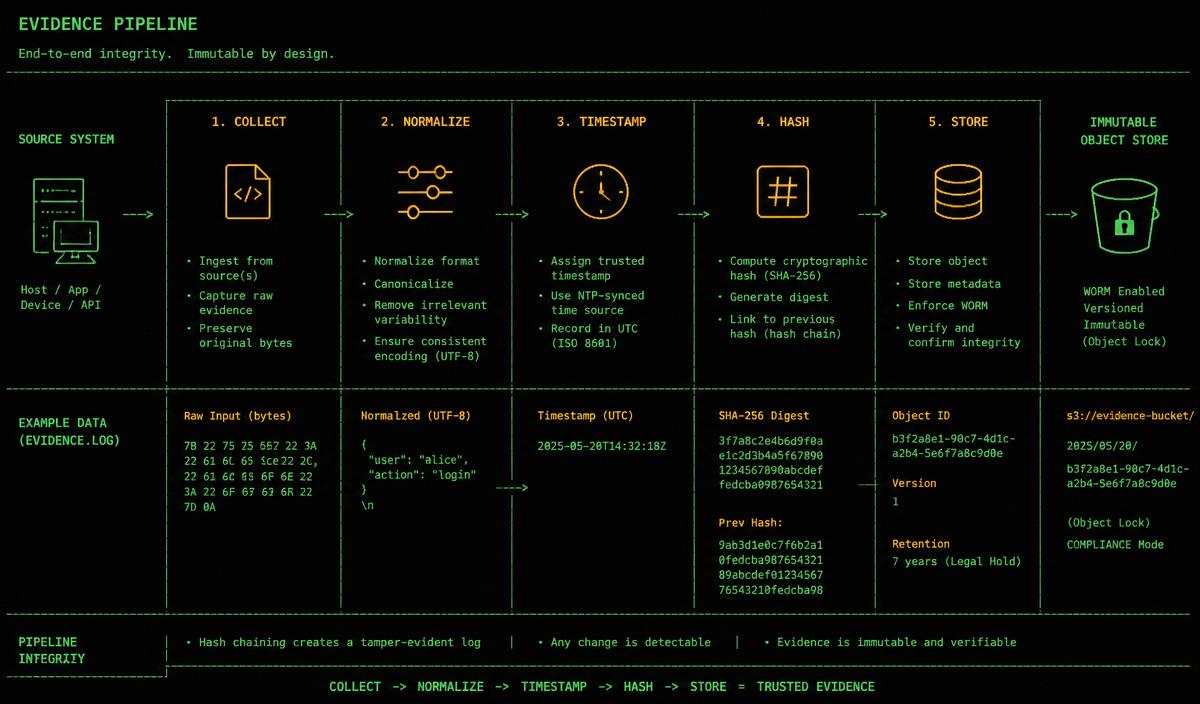The image size is (1200, 704).
Task: Select the 'Timestamp (UTC)' column label
Action: tap(585, 415)
